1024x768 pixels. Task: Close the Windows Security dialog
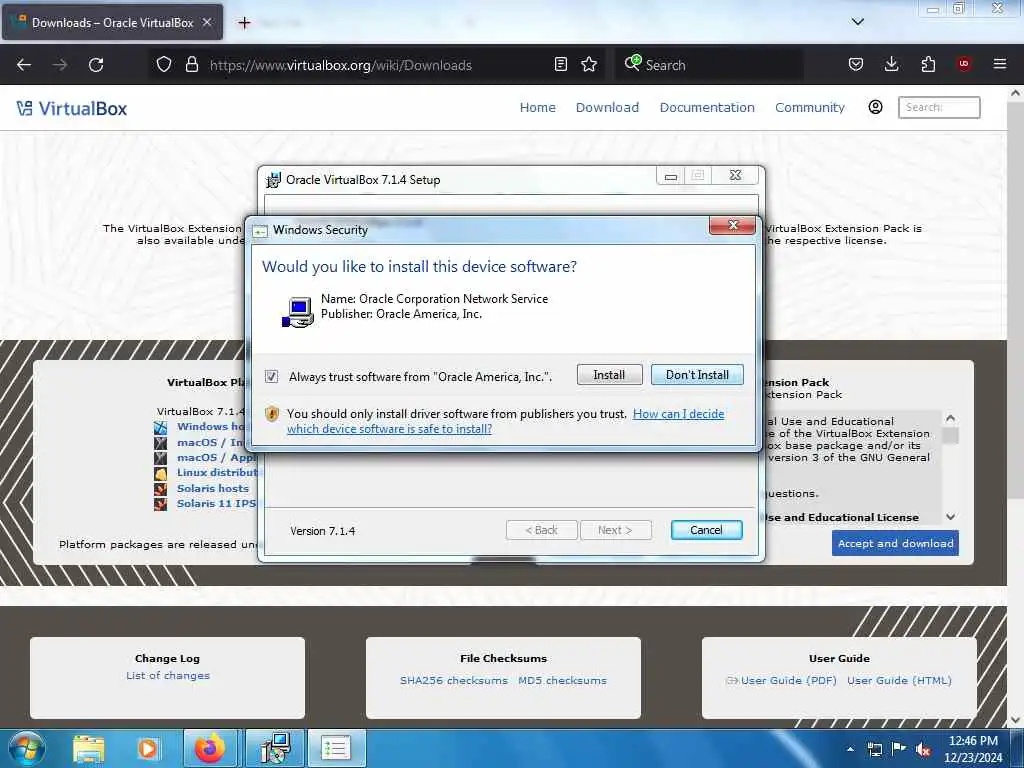point(732,225)
